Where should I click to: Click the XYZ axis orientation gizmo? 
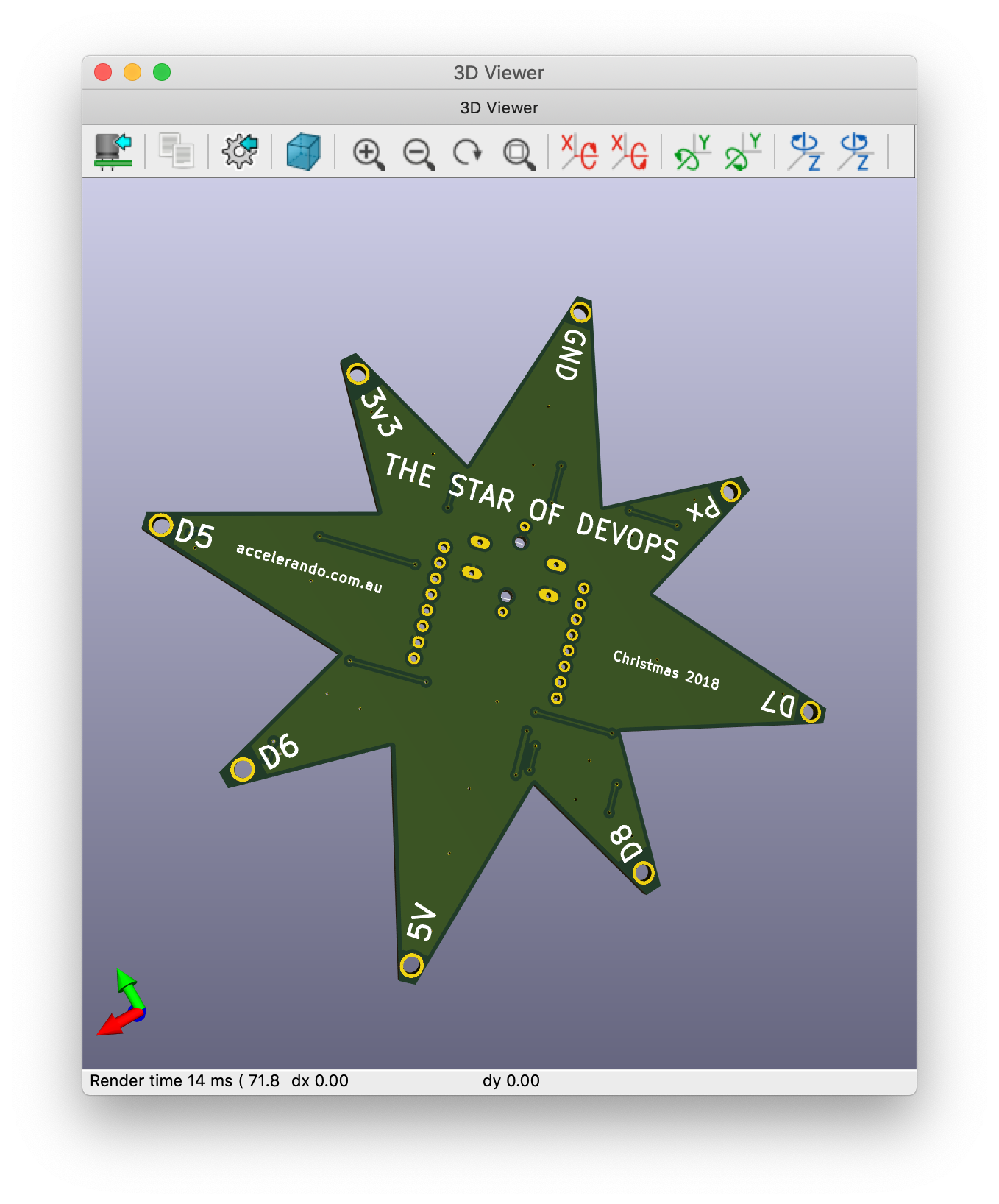(122, 1003)
